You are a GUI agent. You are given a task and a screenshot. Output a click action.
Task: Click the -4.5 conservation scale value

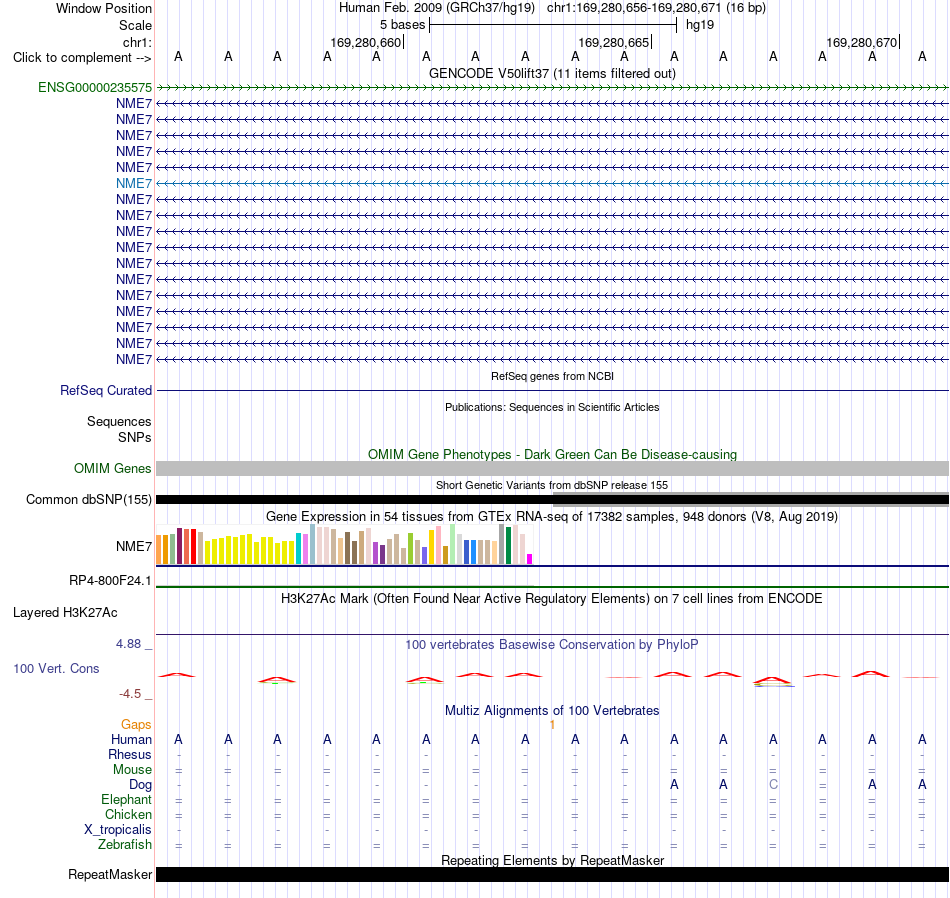(x=130, y=694)
